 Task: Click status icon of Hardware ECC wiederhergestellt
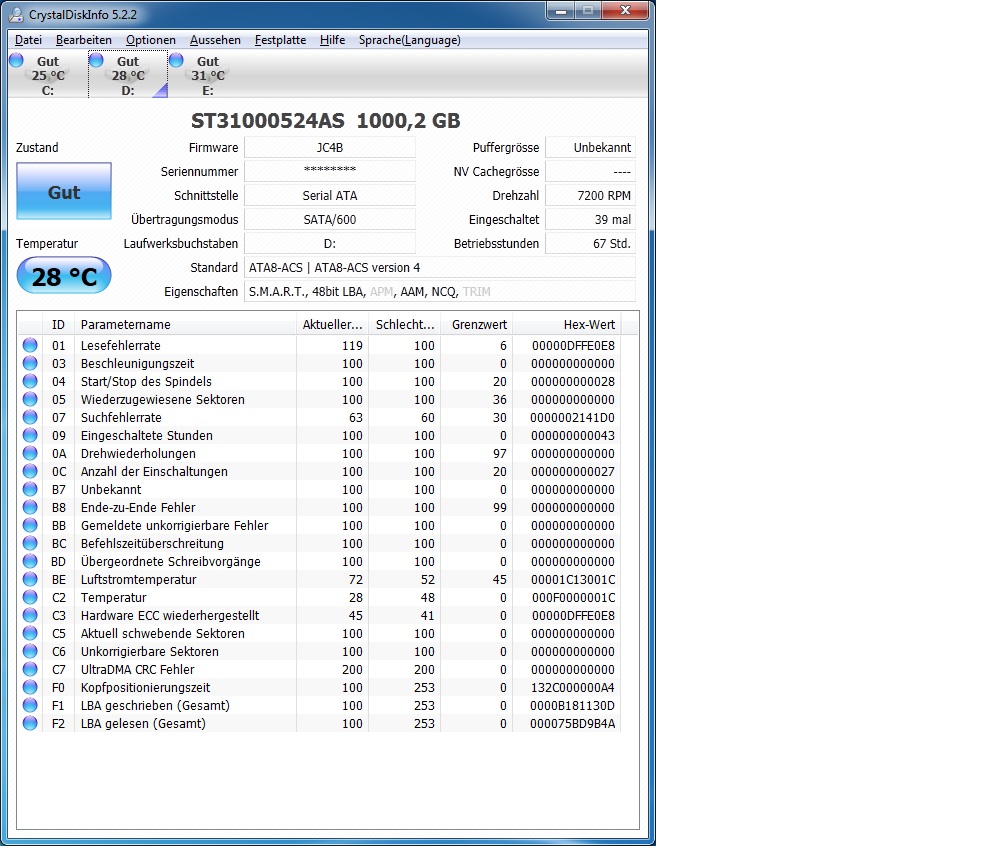coord(30,615)
